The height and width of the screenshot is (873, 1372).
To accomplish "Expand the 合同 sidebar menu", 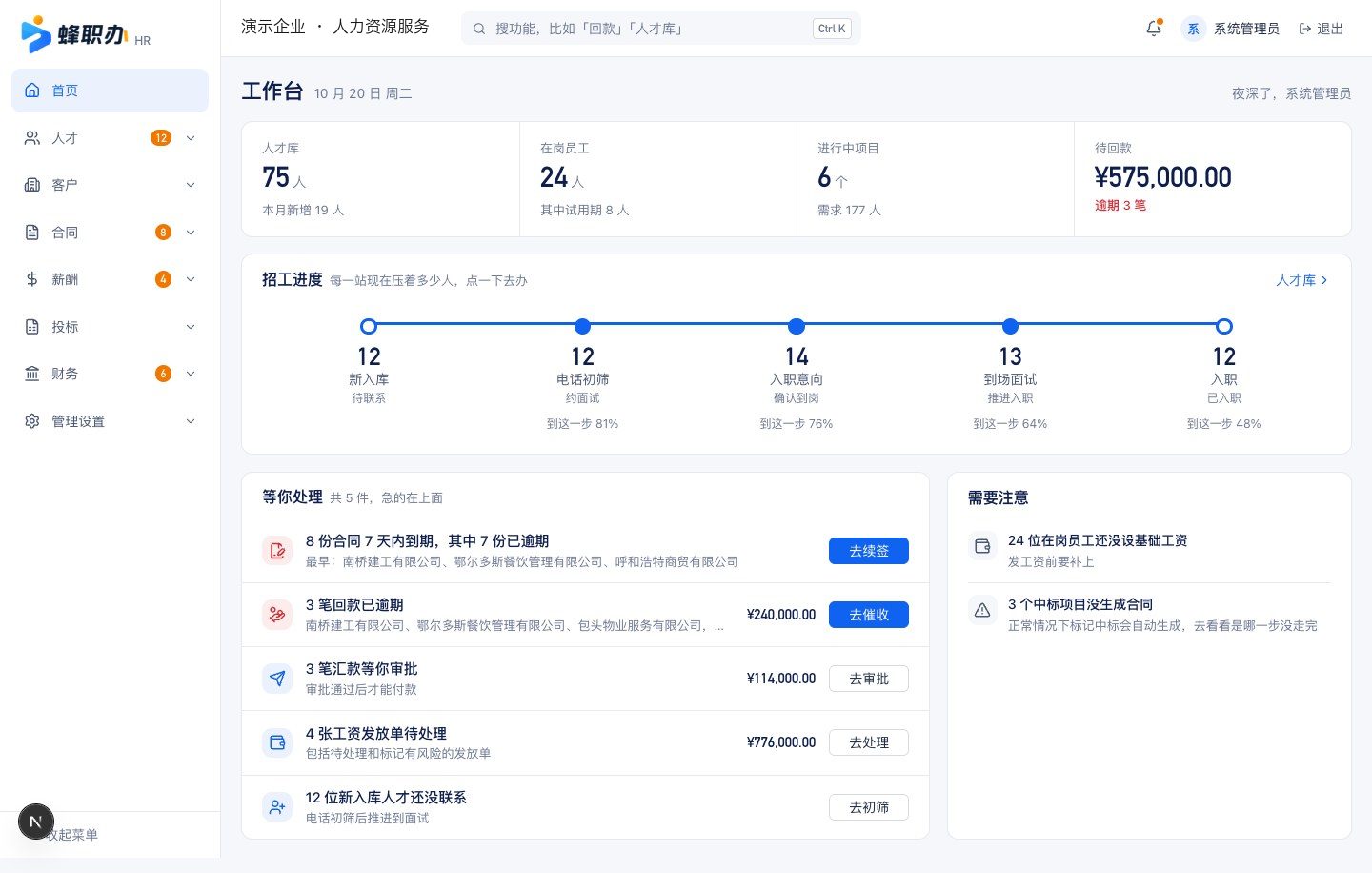I will [x=110, y=233].
